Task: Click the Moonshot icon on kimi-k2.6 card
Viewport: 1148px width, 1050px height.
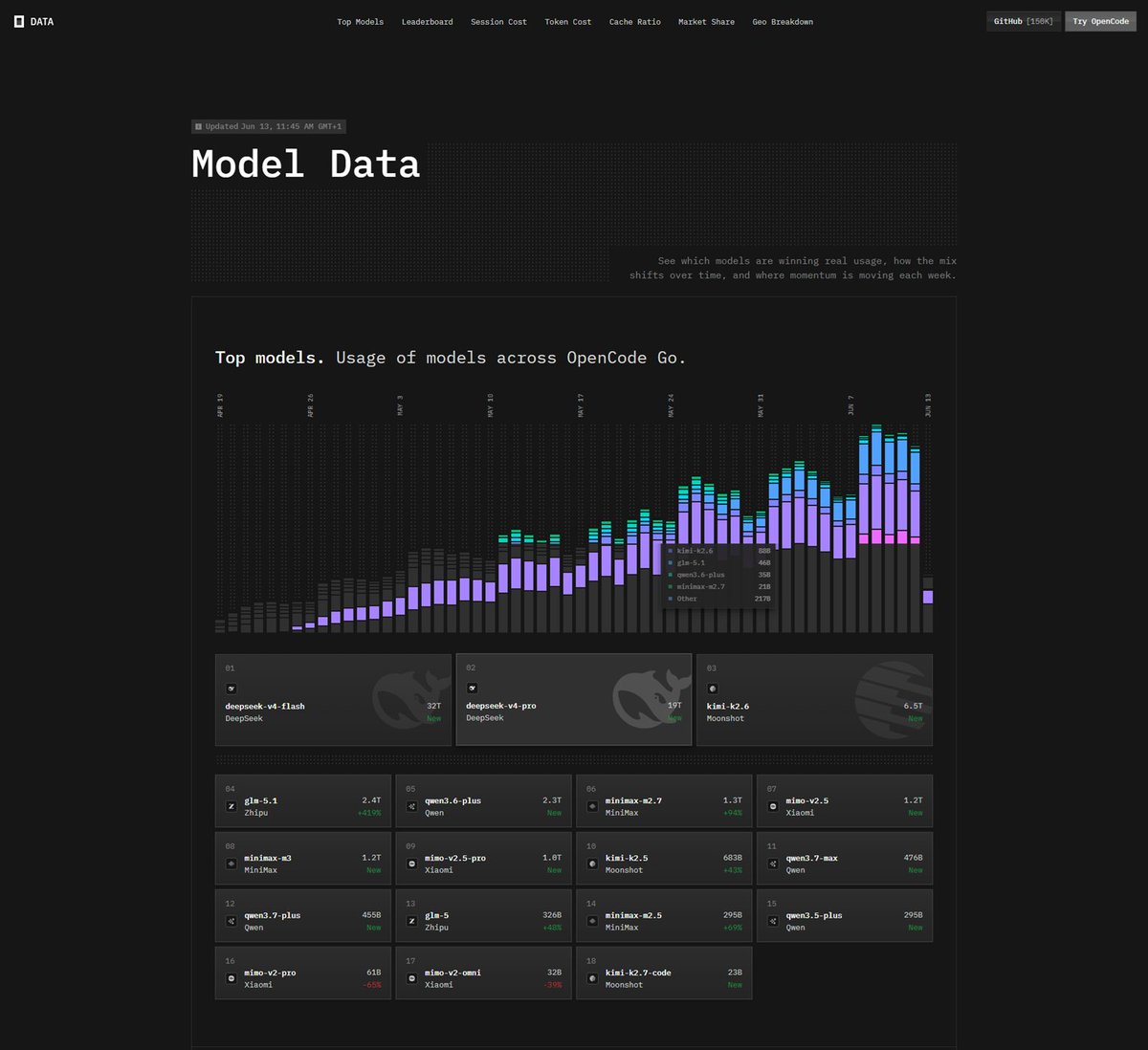Action: tap(712, 689)
